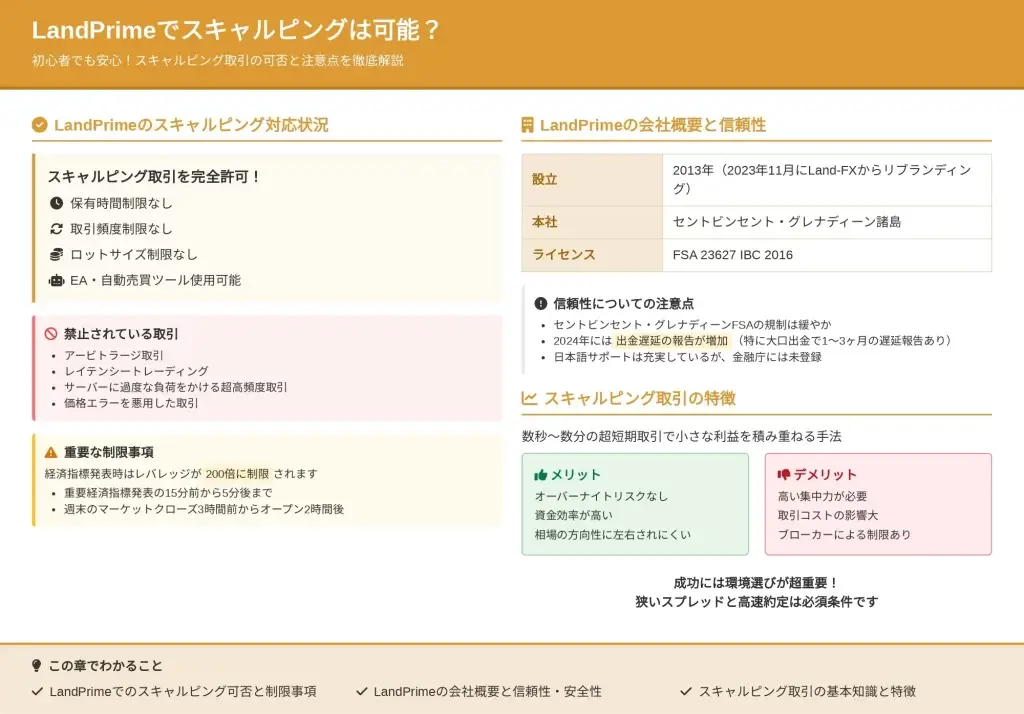Click the check-circle icon beside スキャルピング対応状況
This screenshot has height=714, width=1024.
click(x=40, y=125)
